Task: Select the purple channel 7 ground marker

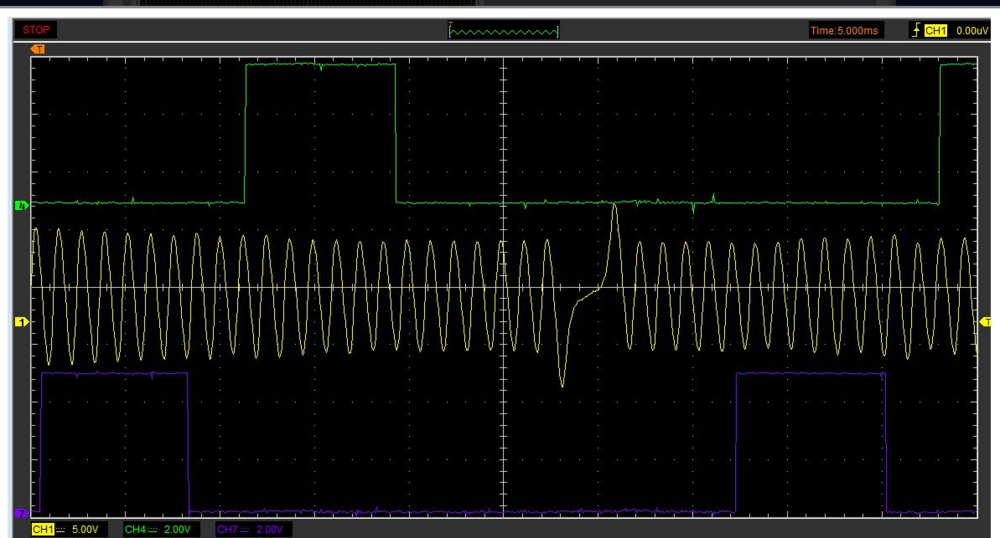Action: pyautogui.click(x=20, y=513)
